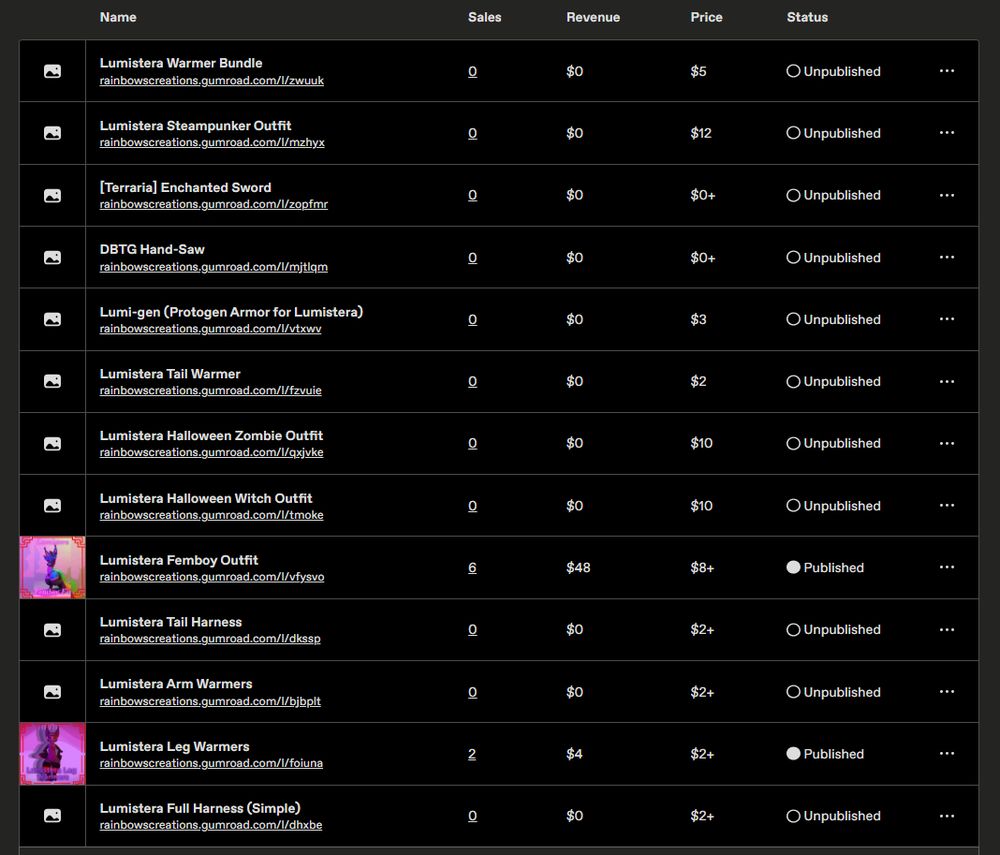This screenshot has width=1000, height=855.
Task: Click placeholder image icon for Halloween Witch Outfit
Action: click(x=52, y=506)
